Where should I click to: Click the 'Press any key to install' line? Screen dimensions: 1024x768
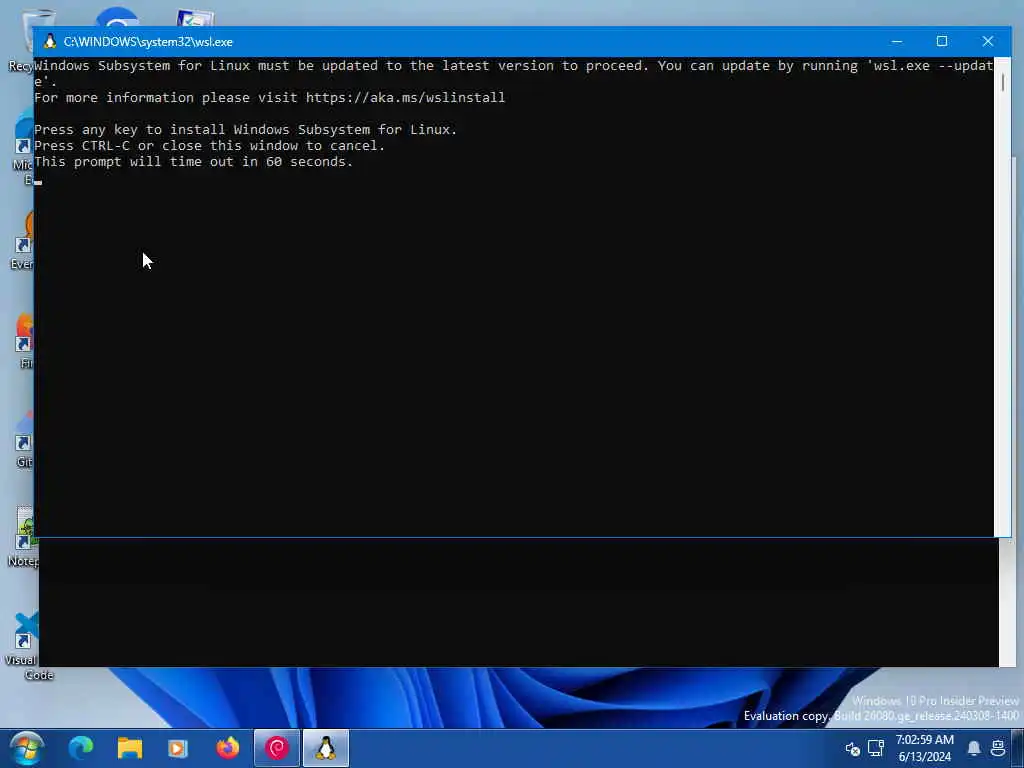tap(246, 129)
